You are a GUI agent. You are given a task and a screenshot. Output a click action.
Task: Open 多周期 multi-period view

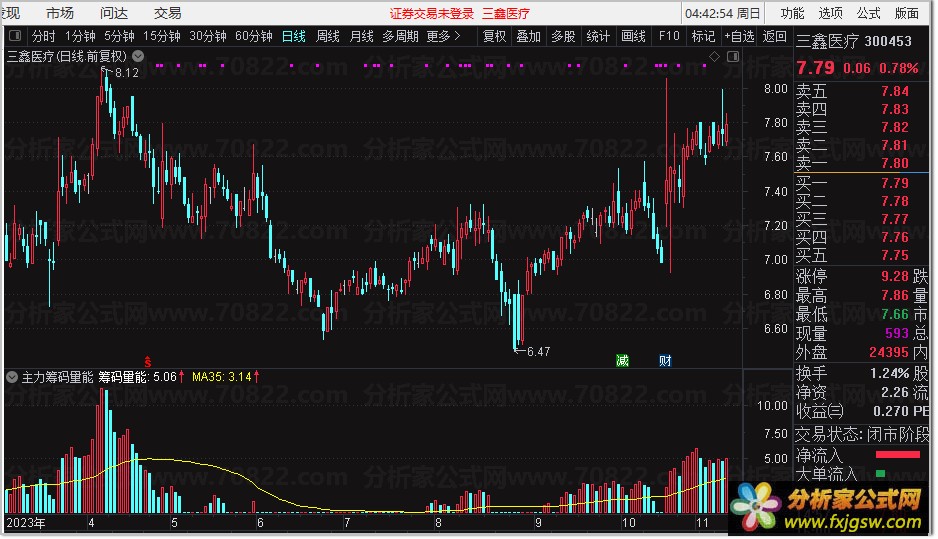400,36
